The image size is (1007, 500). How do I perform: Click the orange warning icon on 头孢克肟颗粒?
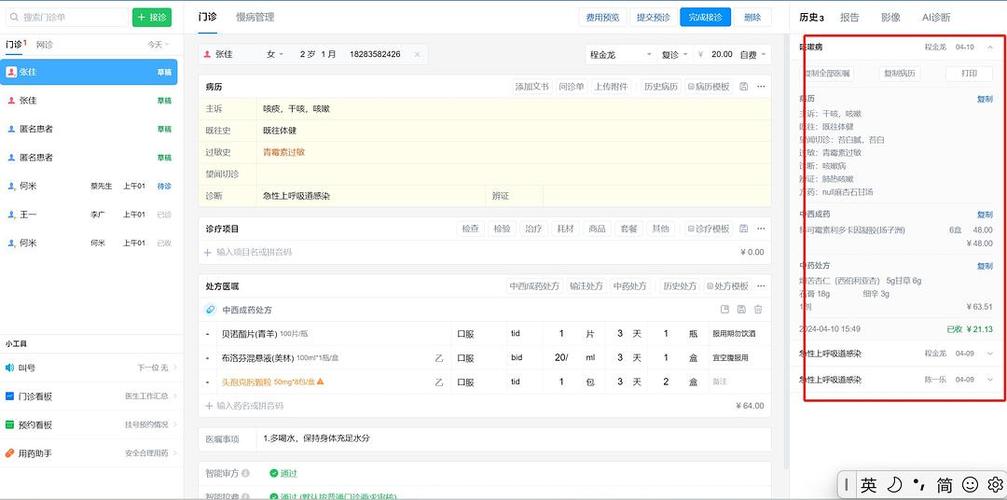click(x=320, y=382)
